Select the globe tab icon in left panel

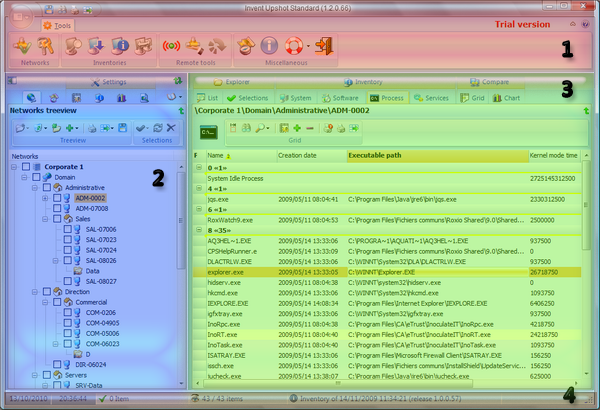tap(31, 98)
